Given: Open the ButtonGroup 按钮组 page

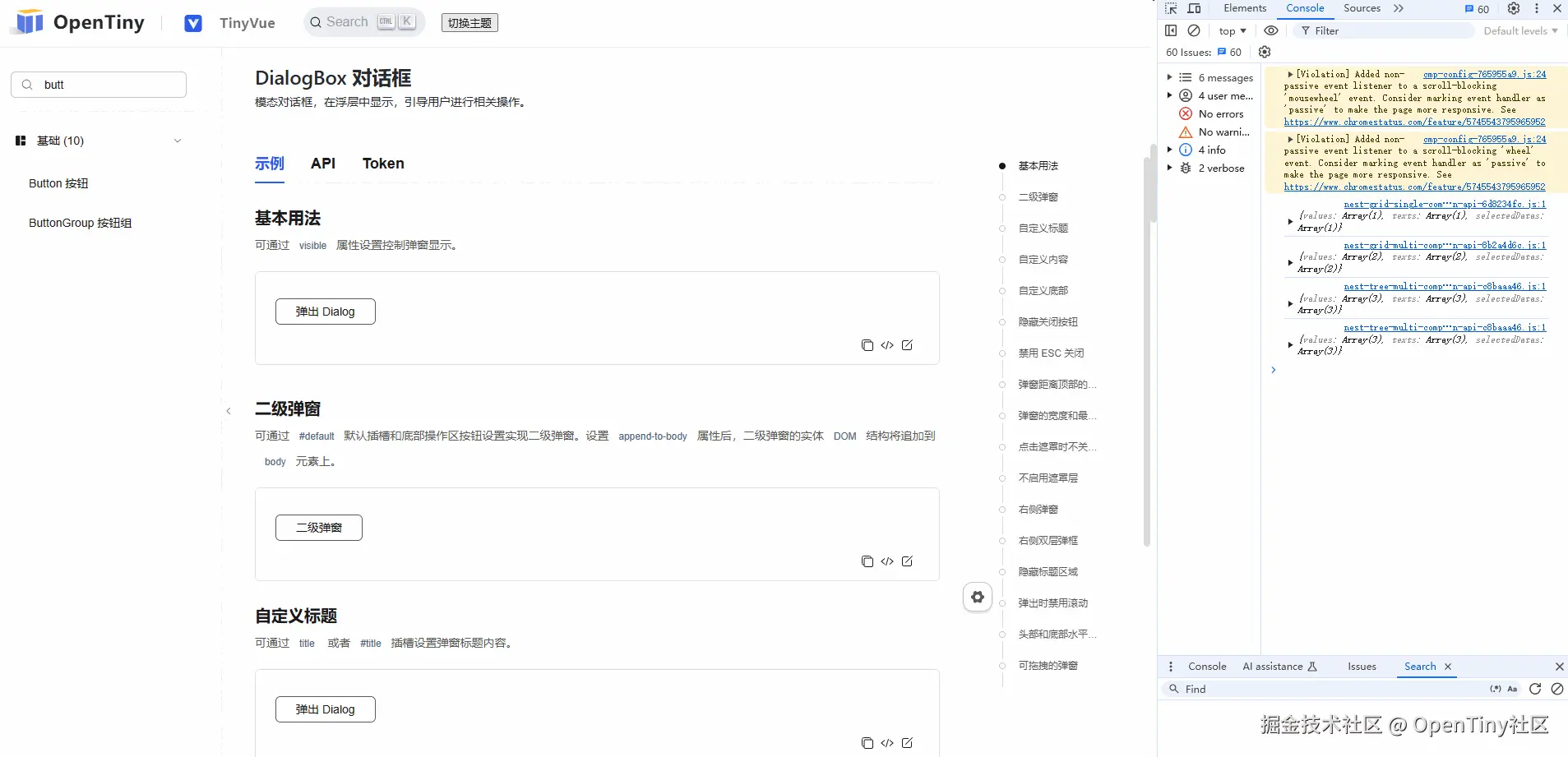Looking at the screenshot, I should (x=80, y=222).
